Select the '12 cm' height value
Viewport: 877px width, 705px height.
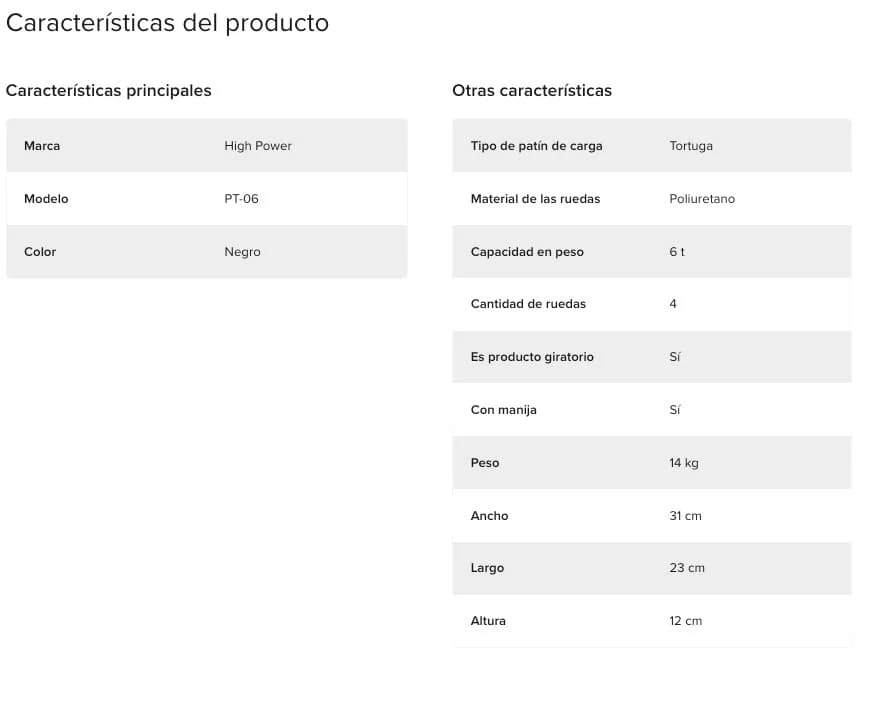point(685,621)
